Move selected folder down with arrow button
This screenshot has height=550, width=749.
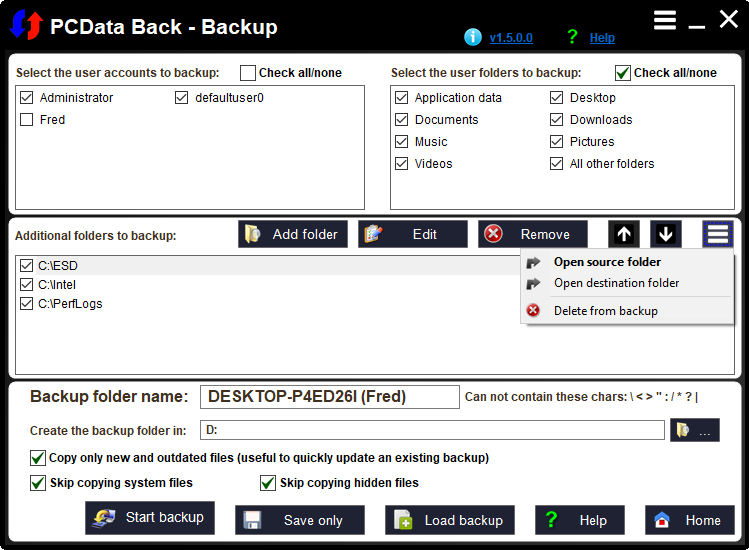coord(666,234)
